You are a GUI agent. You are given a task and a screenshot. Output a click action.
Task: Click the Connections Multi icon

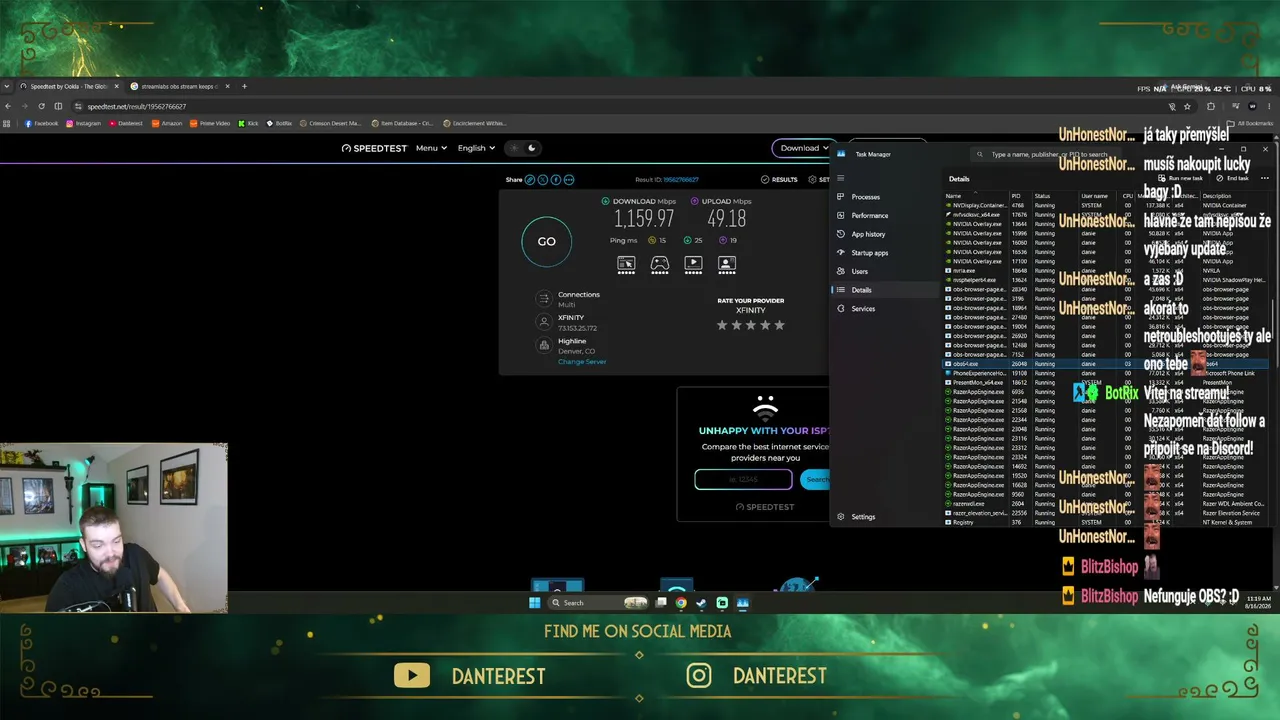pos(543,299)
